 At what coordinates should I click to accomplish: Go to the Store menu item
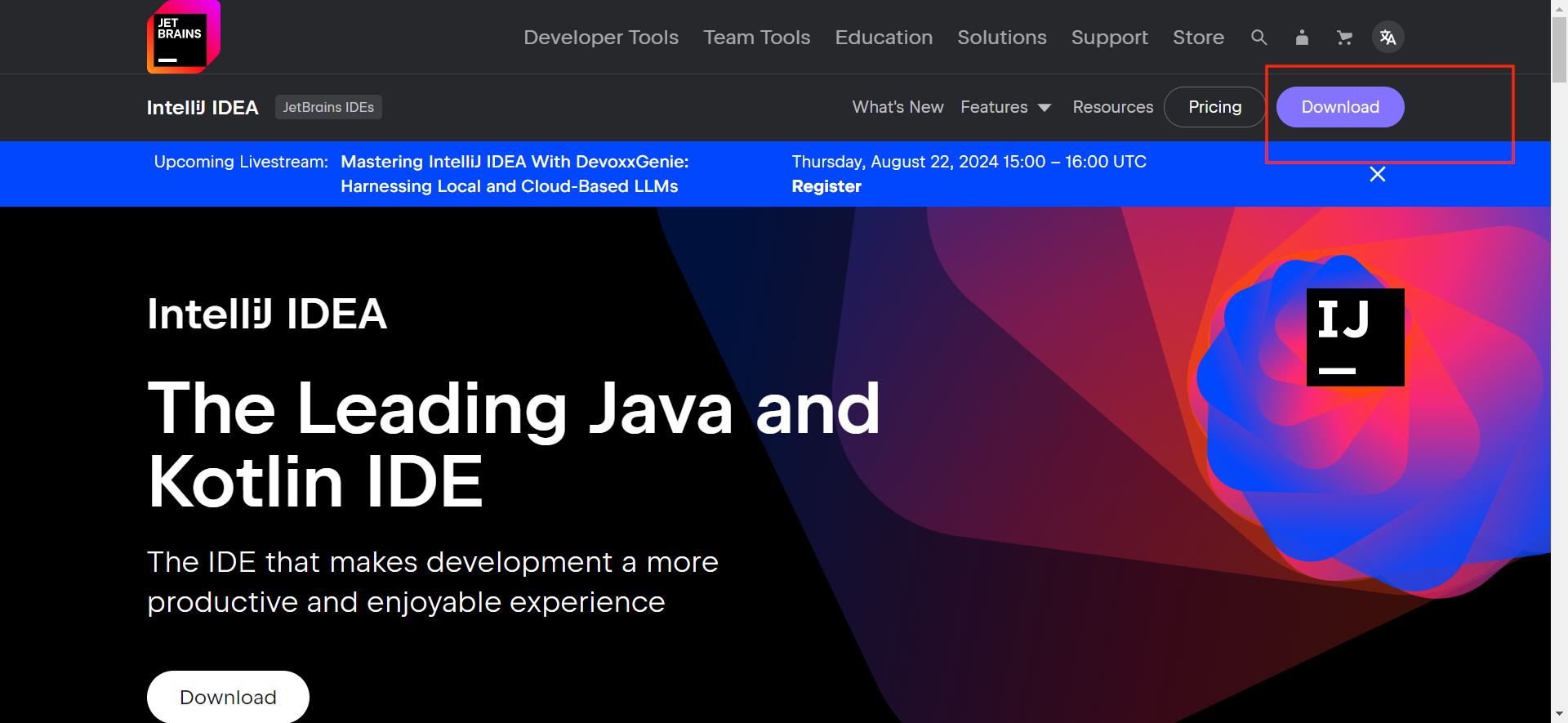pos(1199,38)
